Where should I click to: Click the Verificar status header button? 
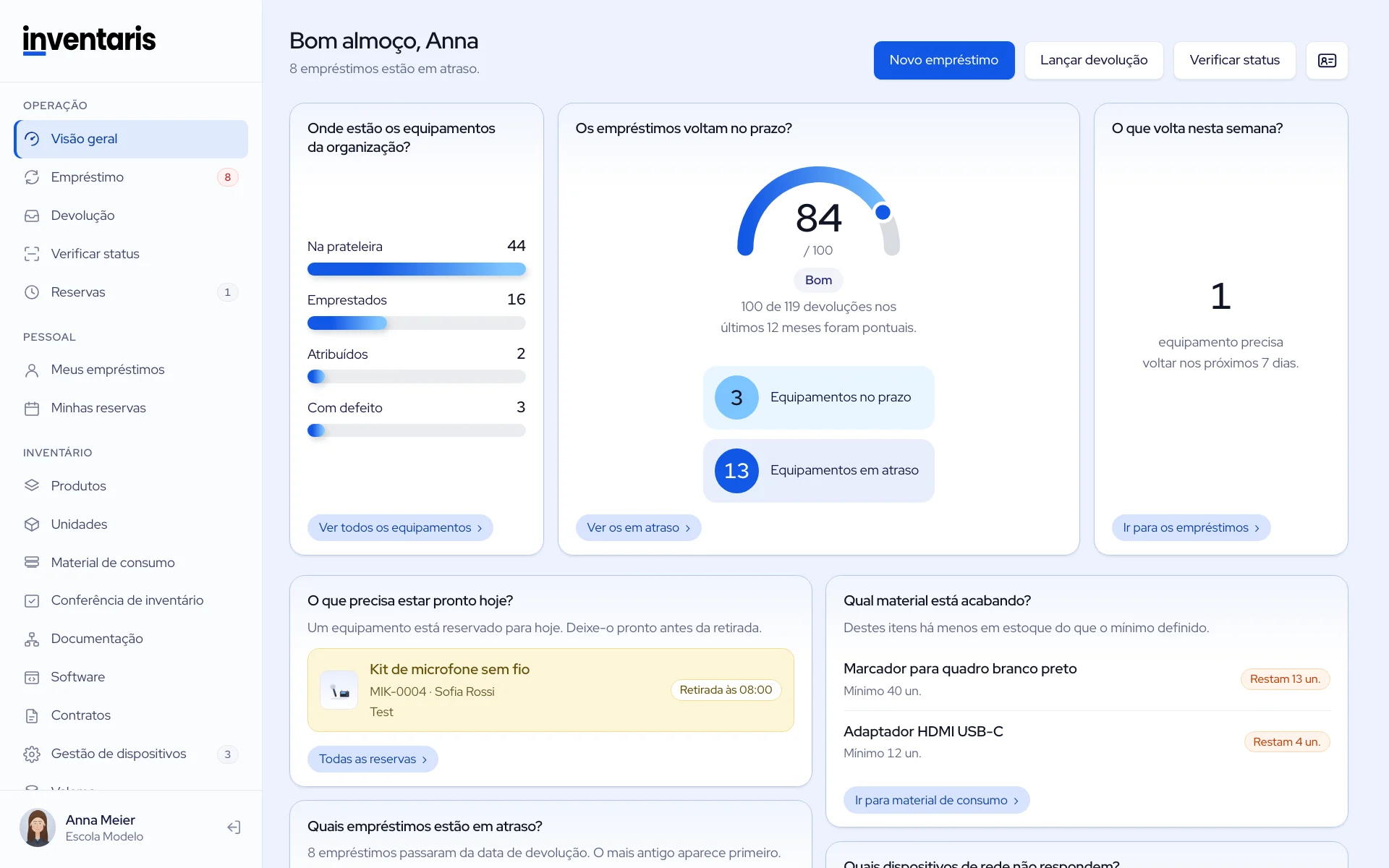pos(1234,61)
